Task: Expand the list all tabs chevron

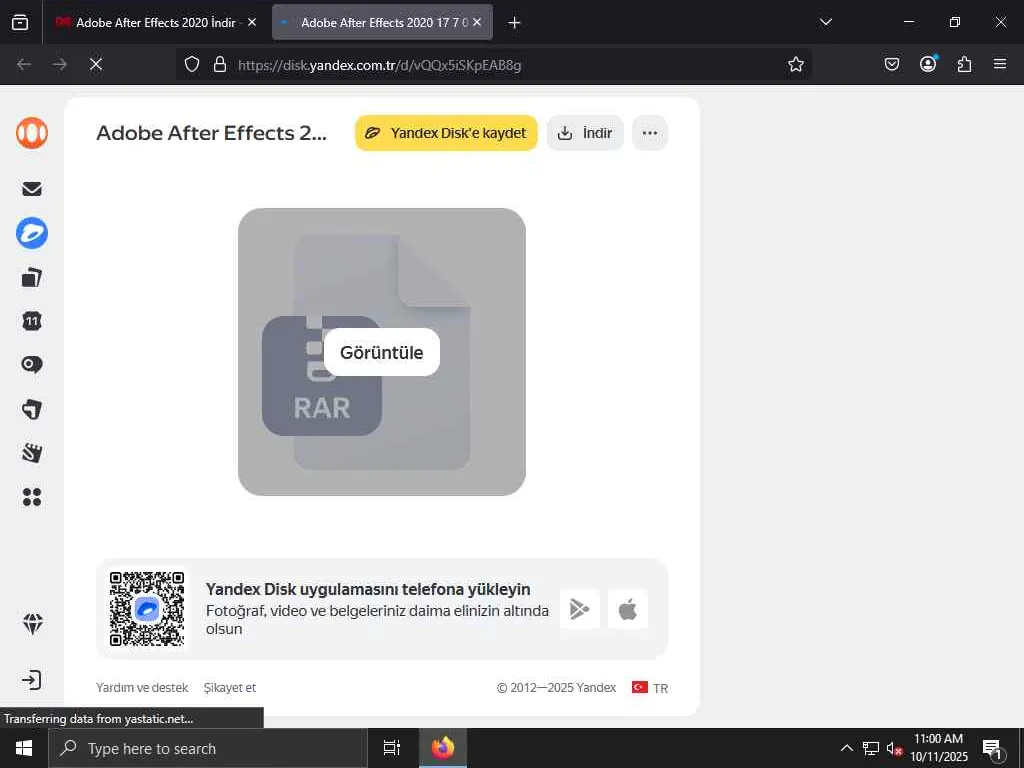Action: coord(825,22)
